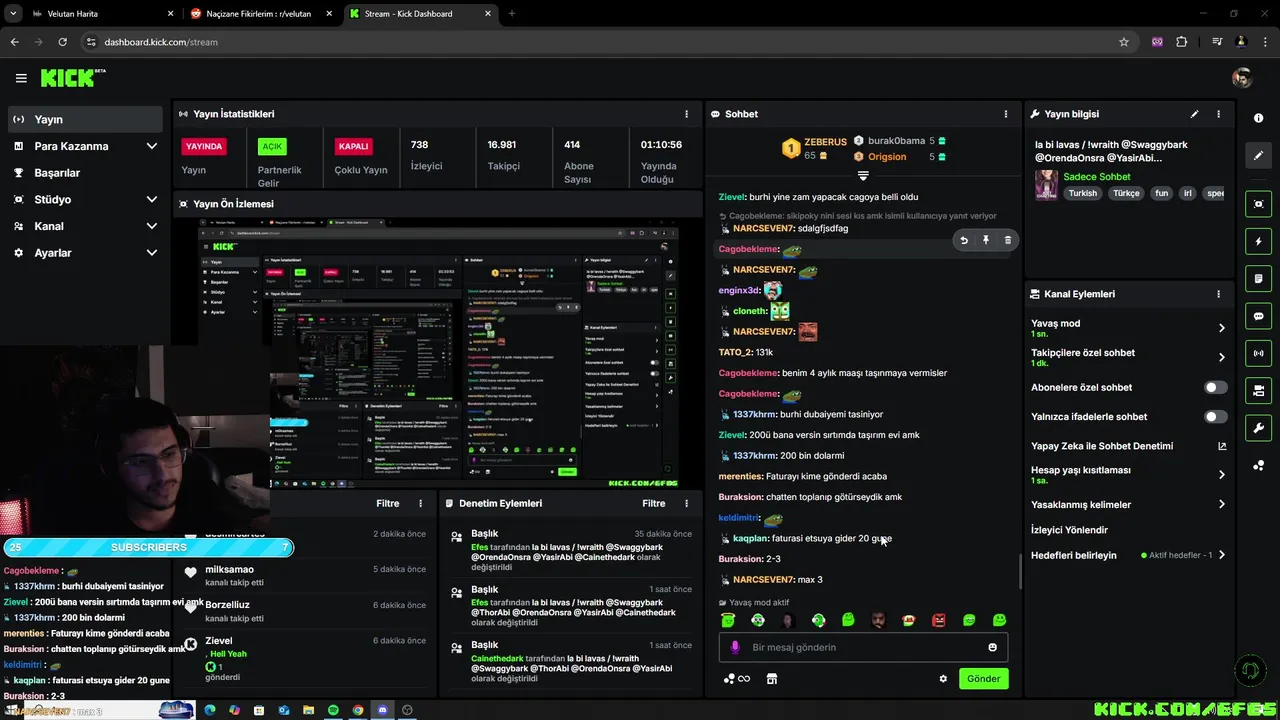Screen dimensions: 1280x720
Task: Open chat settings gear icon
Action: pos(942,678)
